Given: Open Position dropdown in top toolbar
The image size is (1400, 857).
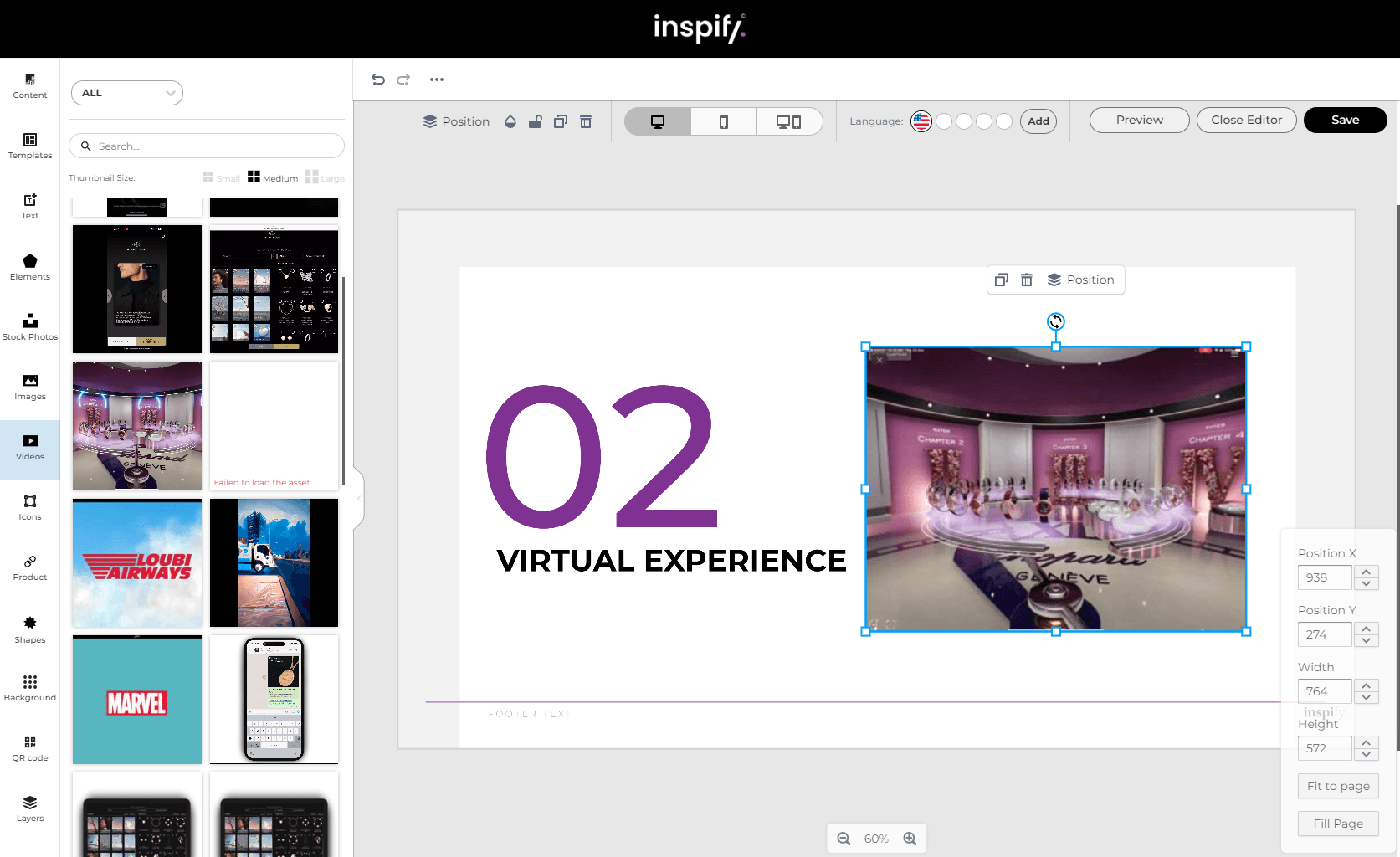Looking at the screenshot, I should (456, 121).
